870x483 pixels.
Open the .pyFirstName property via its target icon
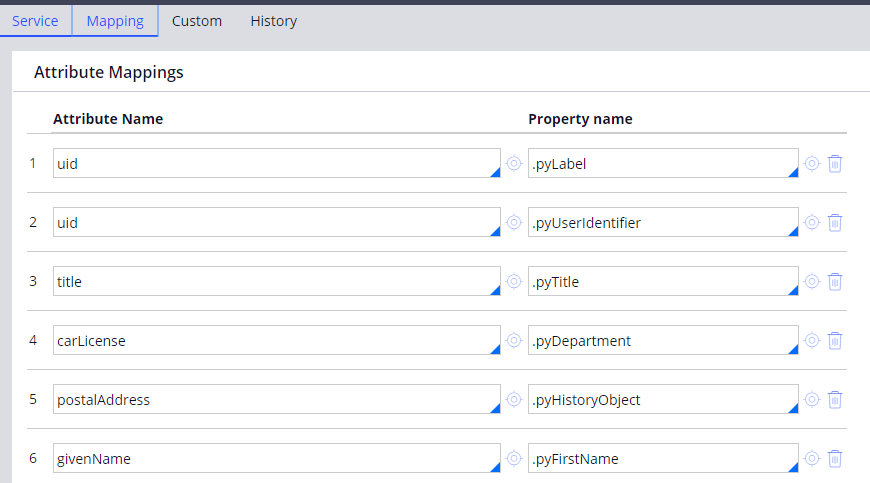pyautogui.click(x=812, y=458)
